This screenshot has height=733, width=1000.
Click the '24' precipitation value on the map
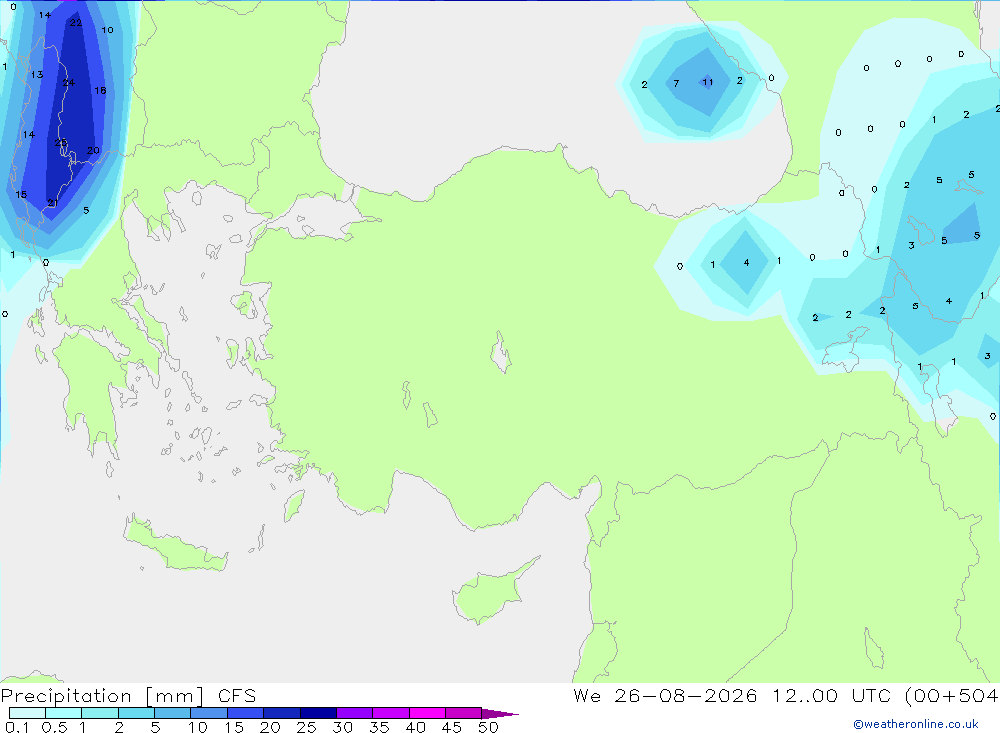[x=69, y=82]
